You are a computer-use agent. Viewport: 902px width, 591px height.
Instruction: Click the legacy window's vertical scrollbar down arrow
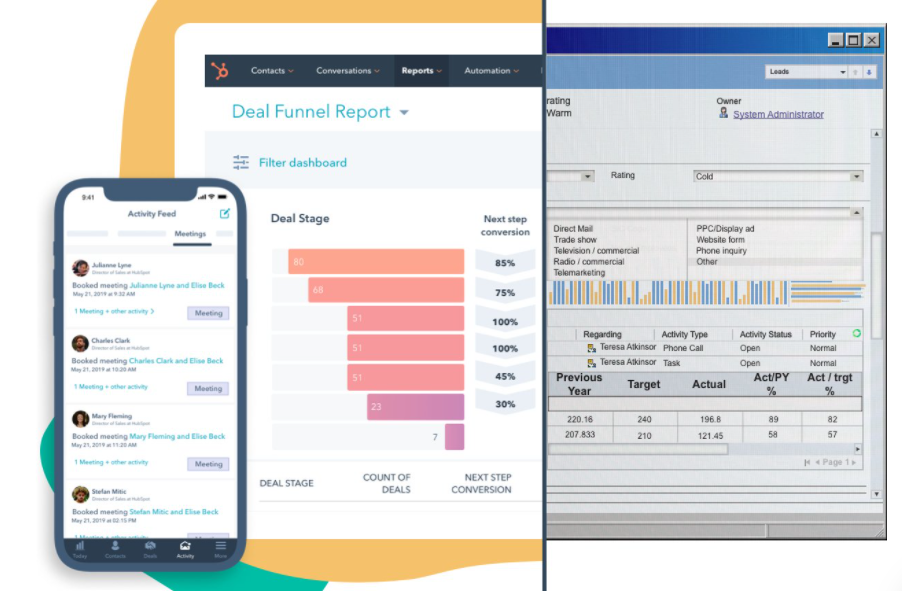[x=876, y=494]
